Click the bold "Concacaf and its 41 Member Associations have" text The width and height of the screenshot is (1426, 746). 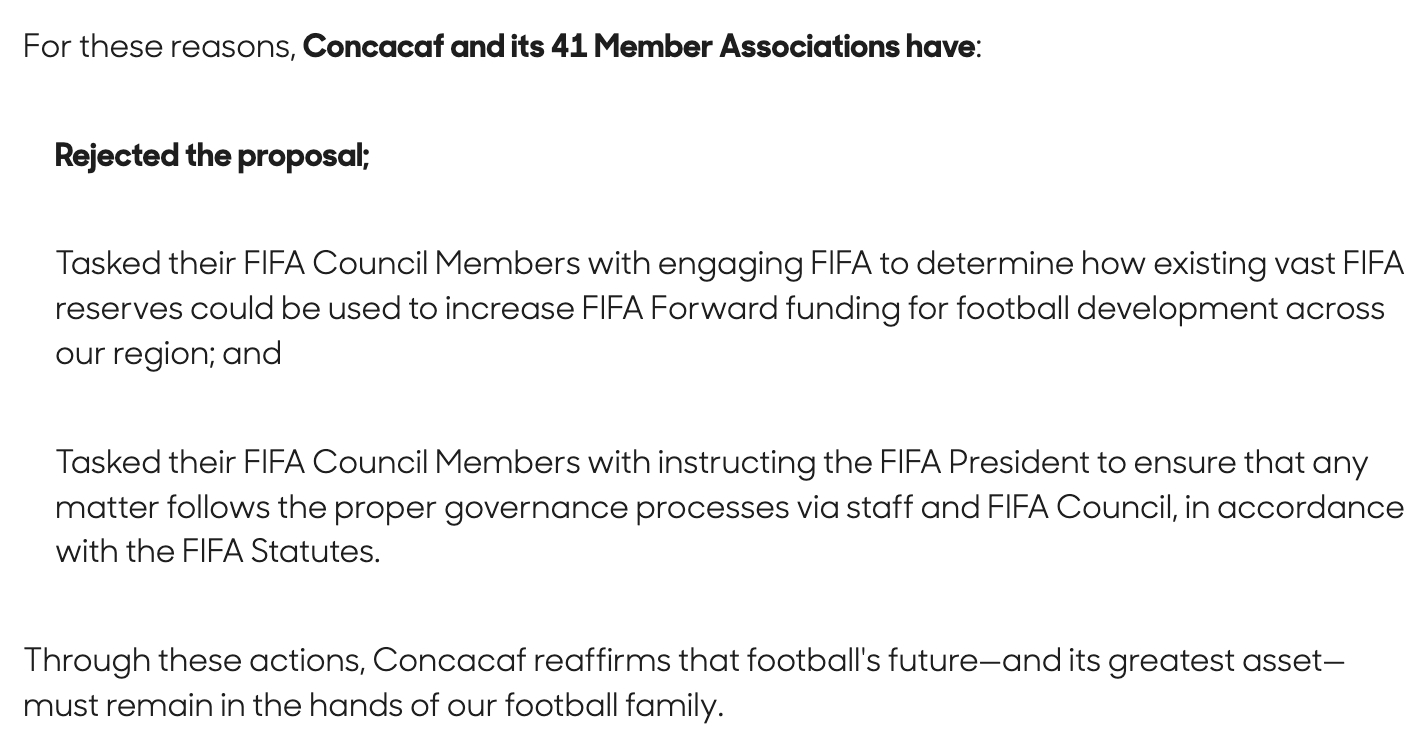[x=639, y=47]
